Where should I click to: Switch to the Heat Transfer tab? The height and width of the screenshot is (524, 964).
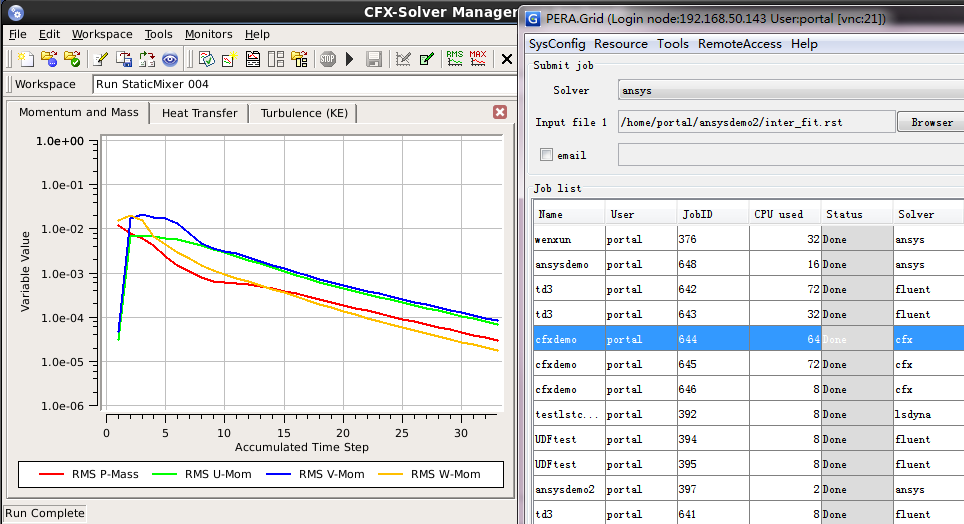[x=199, y=113]
